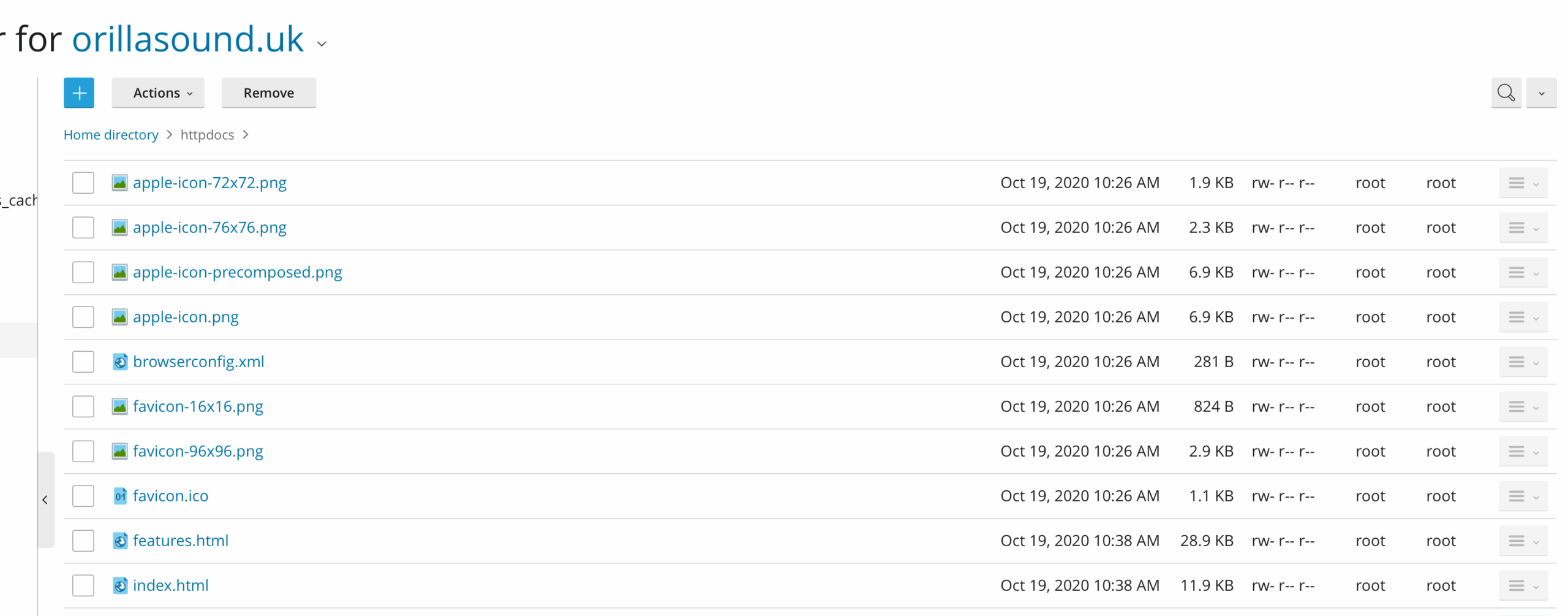Click the html icon beside index.html

[x=120, y=585]
